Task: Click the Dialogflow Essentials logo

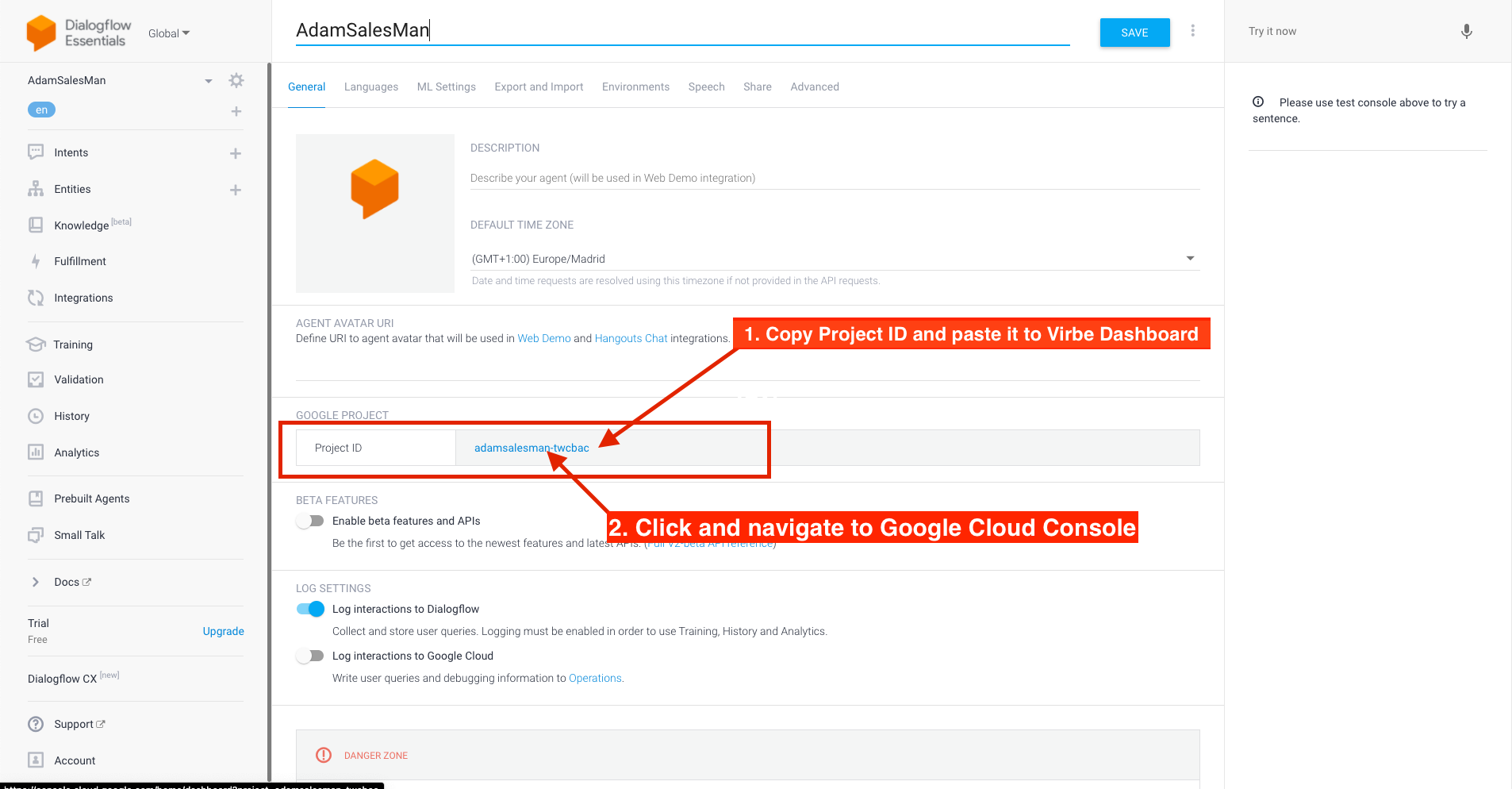Action: point(77,33)
